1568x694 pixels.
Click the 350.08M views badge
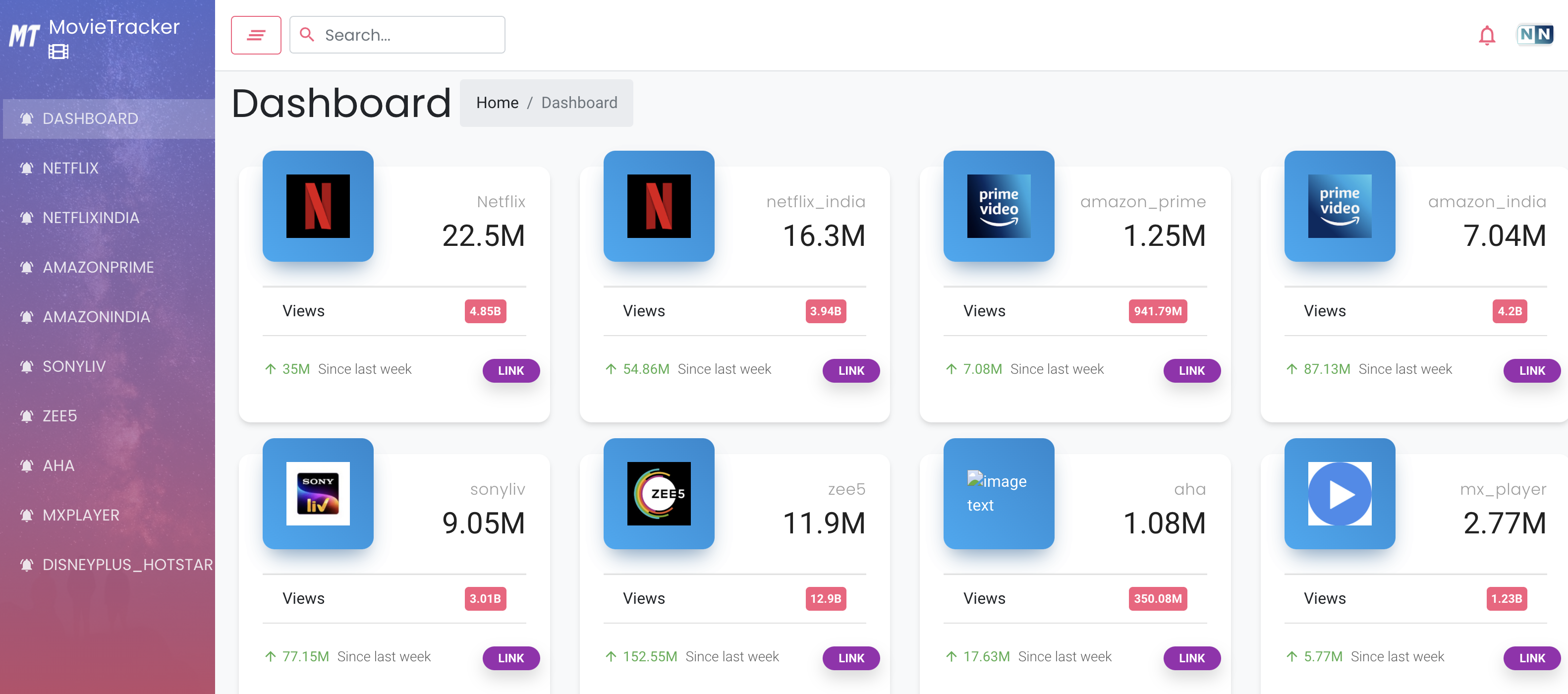click(1158, 598)
